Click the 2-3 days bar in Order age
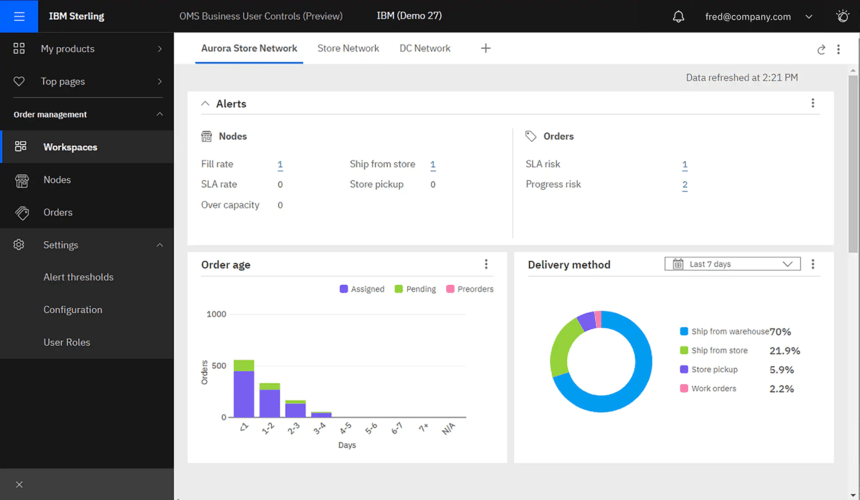This screenshot has width=860, height=500. click(296, 409)
